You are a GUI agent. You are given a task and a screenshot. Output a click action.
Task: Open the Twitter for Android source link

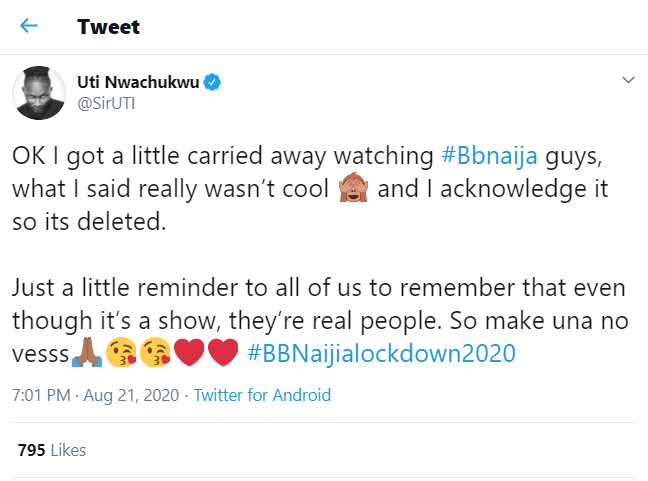click(262, 395)
